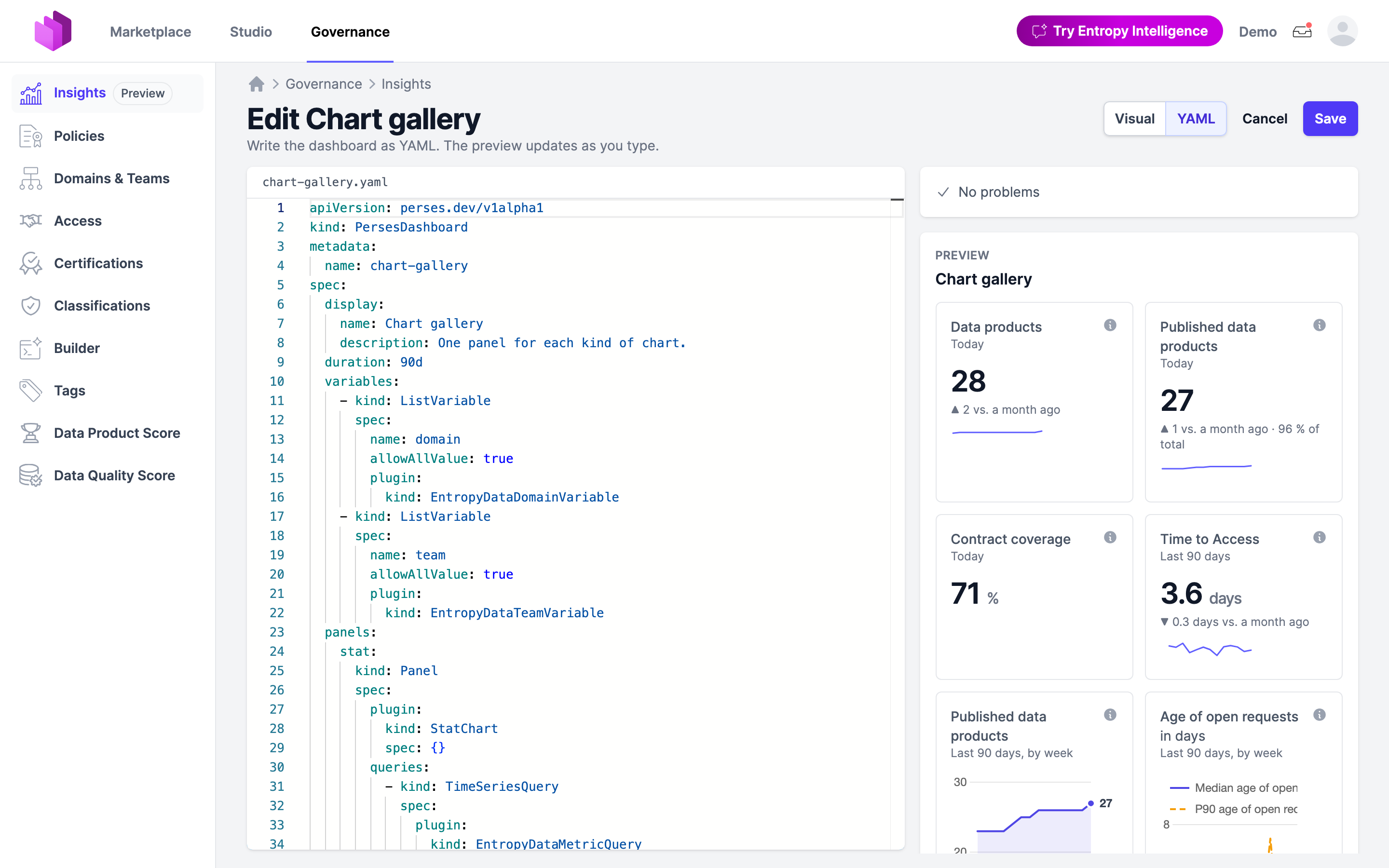Open Data Product Score in the sidebar
The image size is (1389, 868).
[108, 434]
